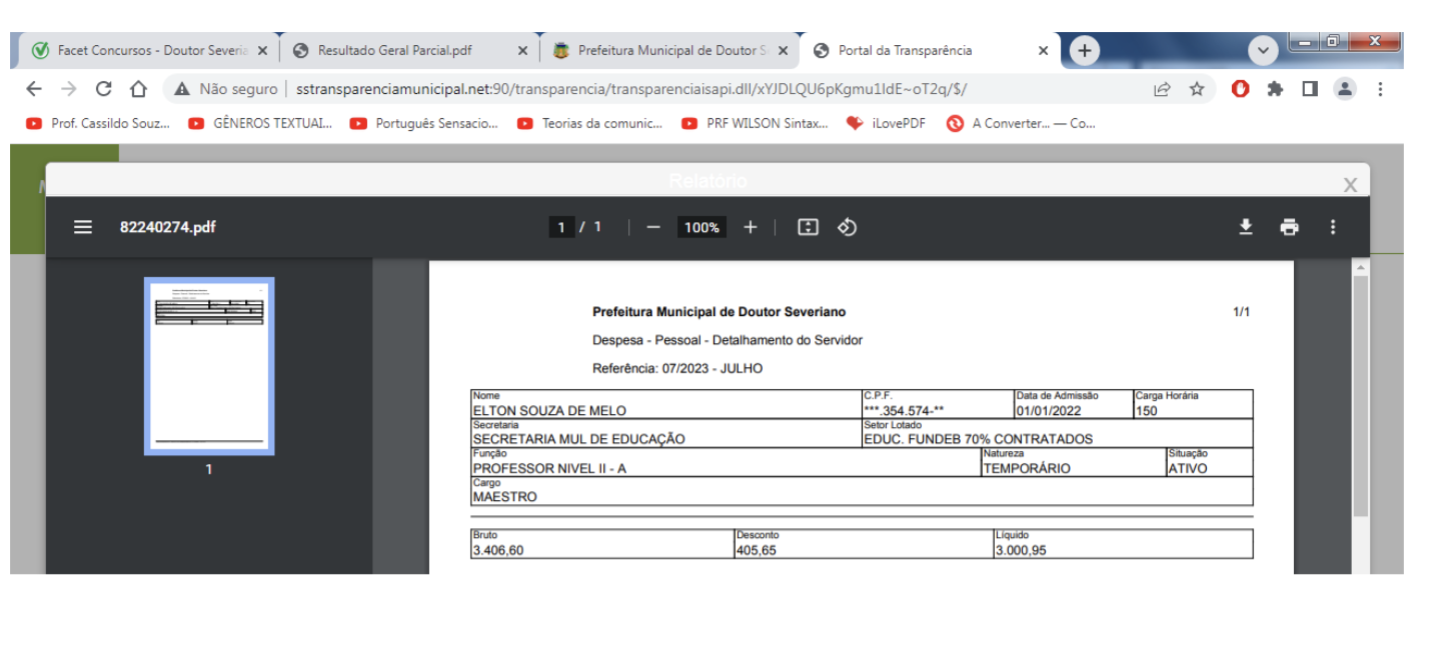Open the tab search dropdown
This screenshot has width=1452, height=662.
(1263, 50)
